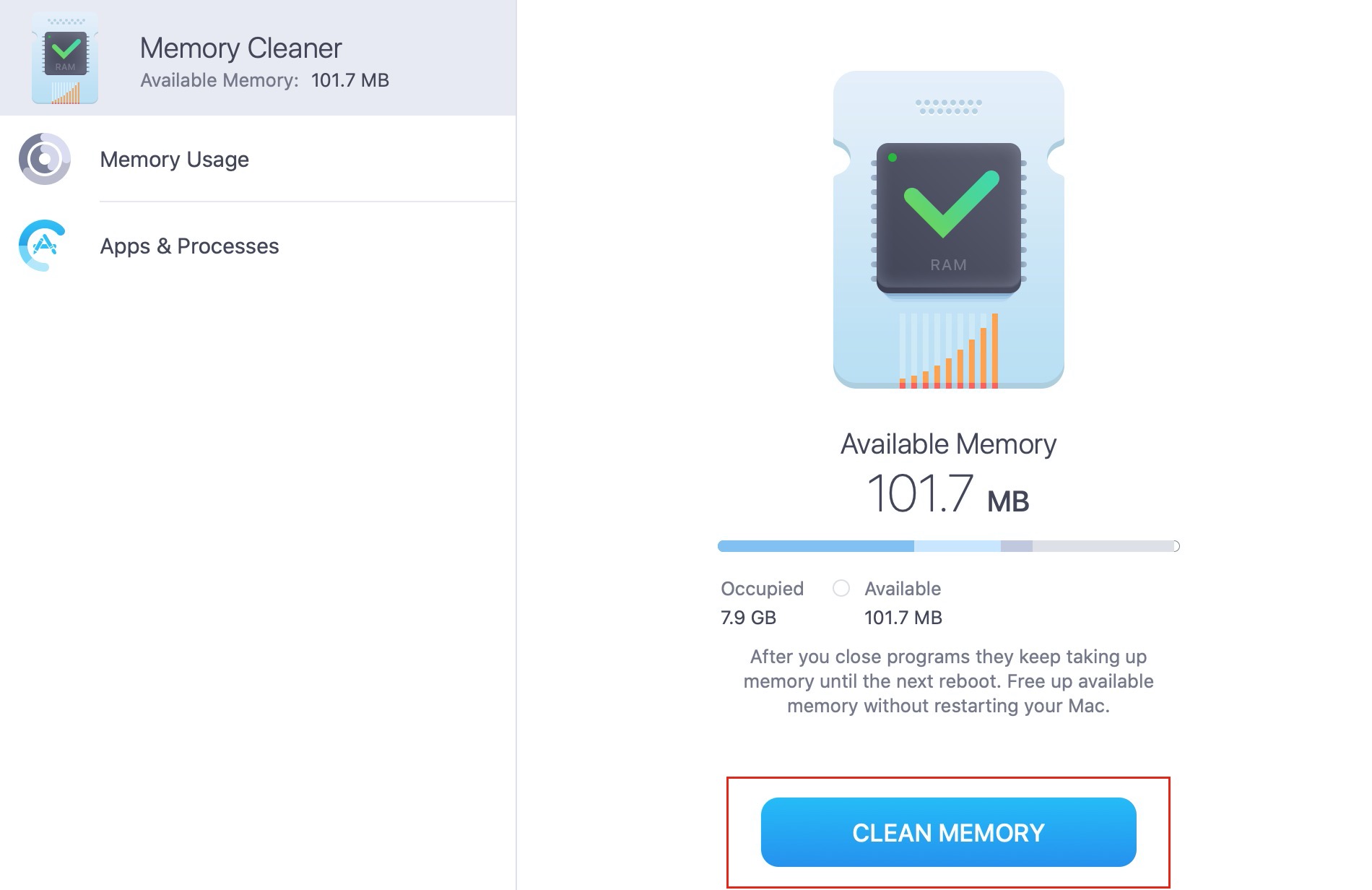Click the small green LED dot on chip
The width and height of the screenshot is (1372, 890).
893,157
